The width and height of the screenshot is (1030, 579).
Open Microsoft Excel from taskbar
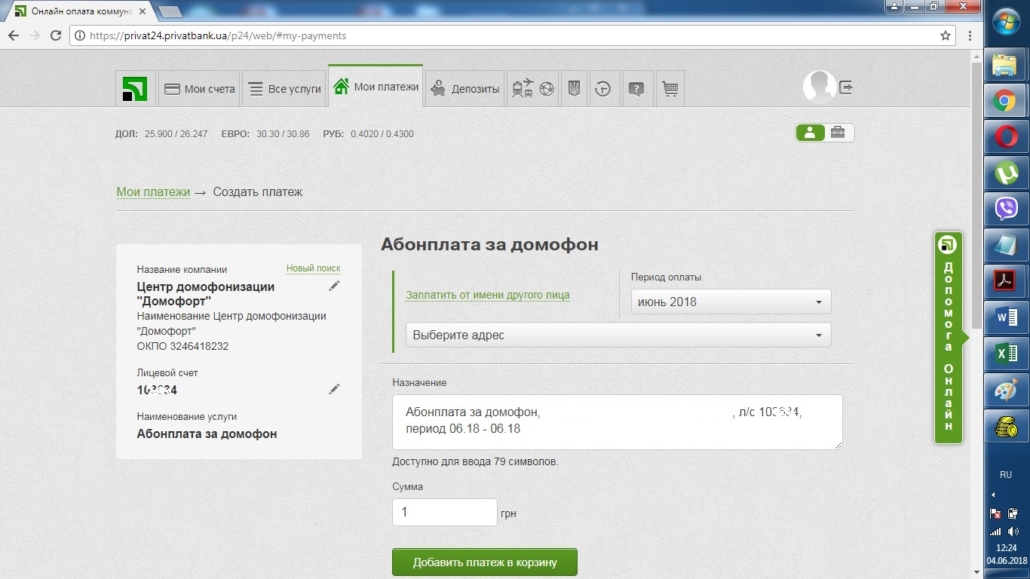[x=1005, y=354]
